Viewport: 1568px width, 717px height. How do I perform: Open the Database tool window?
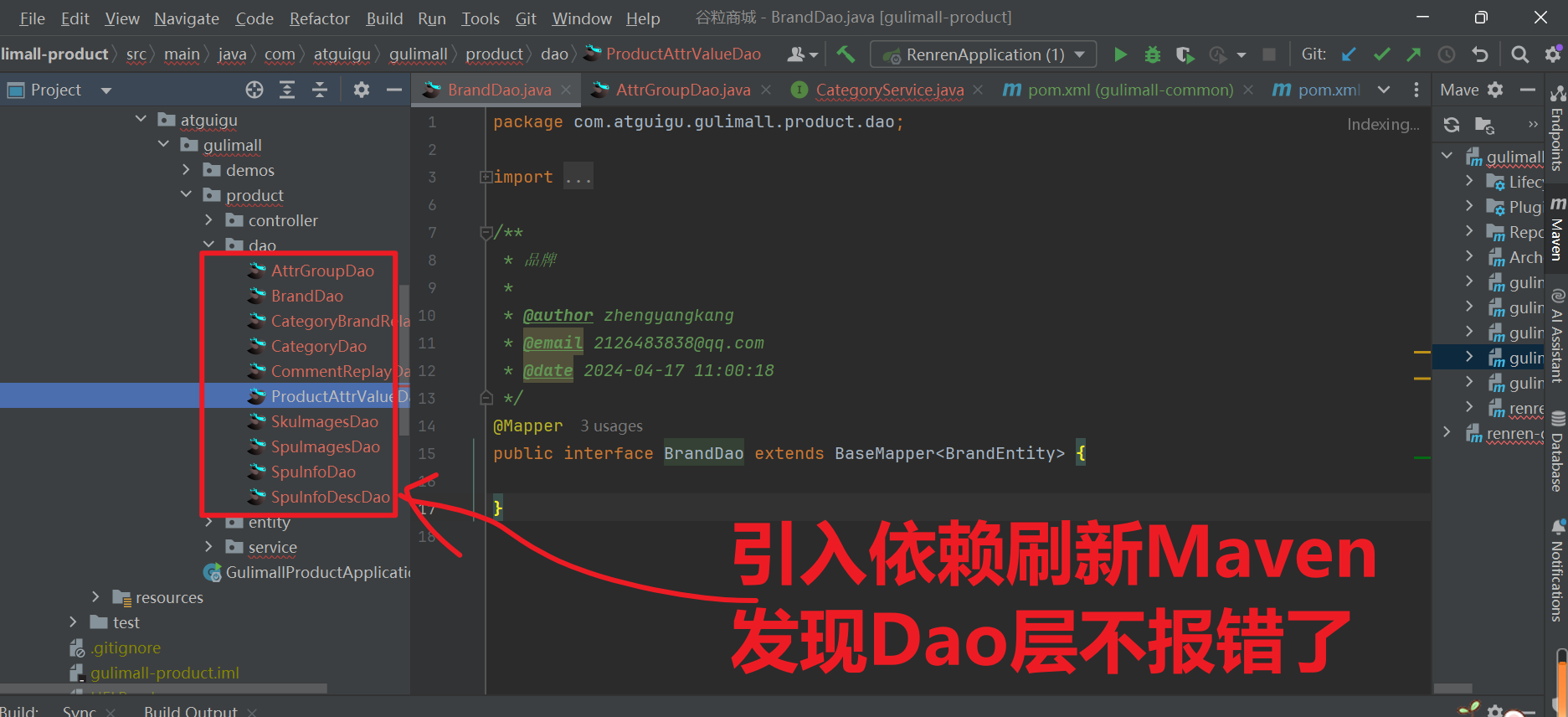pyautogui.click(x=1556, y=451)
